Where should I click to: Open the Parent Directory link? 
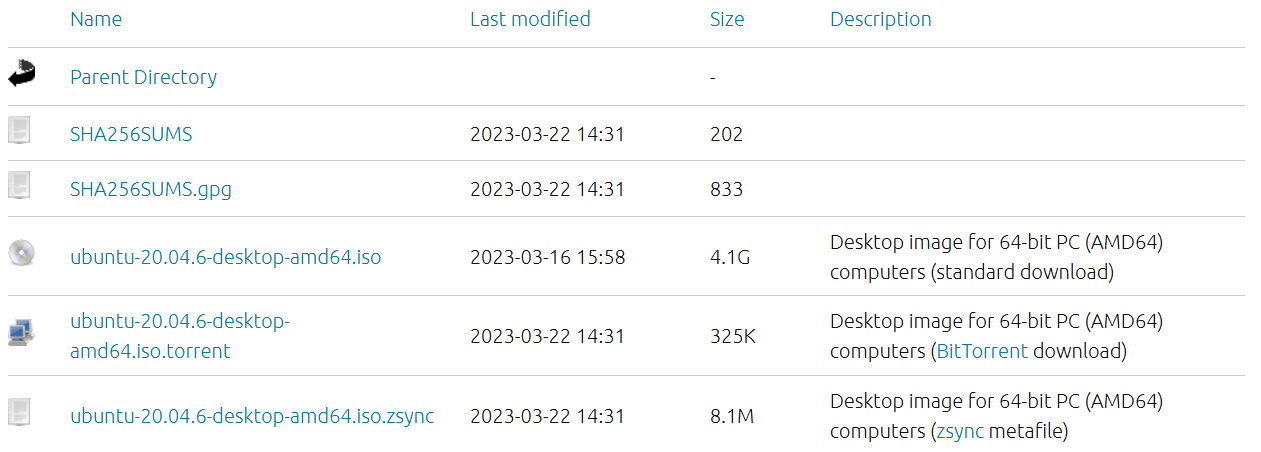(x=143, y=77)
